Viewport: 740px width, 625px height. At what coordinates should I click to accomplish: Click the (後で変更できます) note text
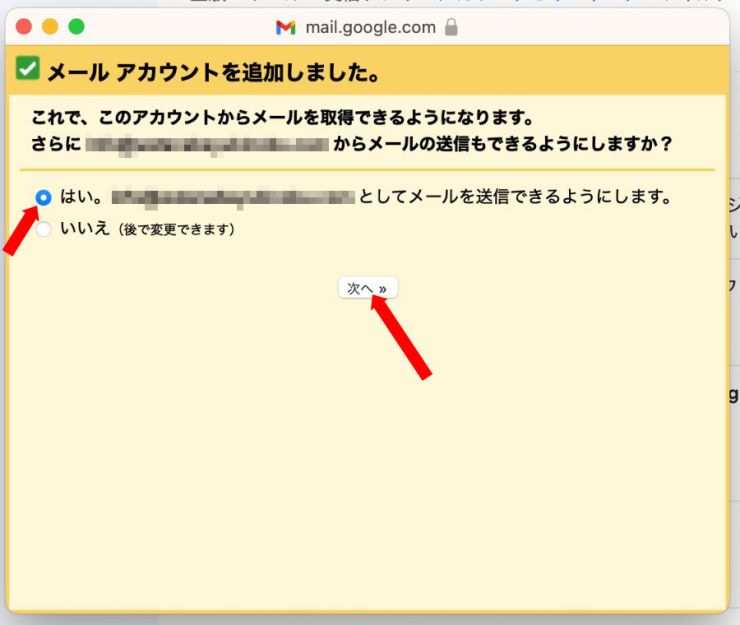coord(175,230)
